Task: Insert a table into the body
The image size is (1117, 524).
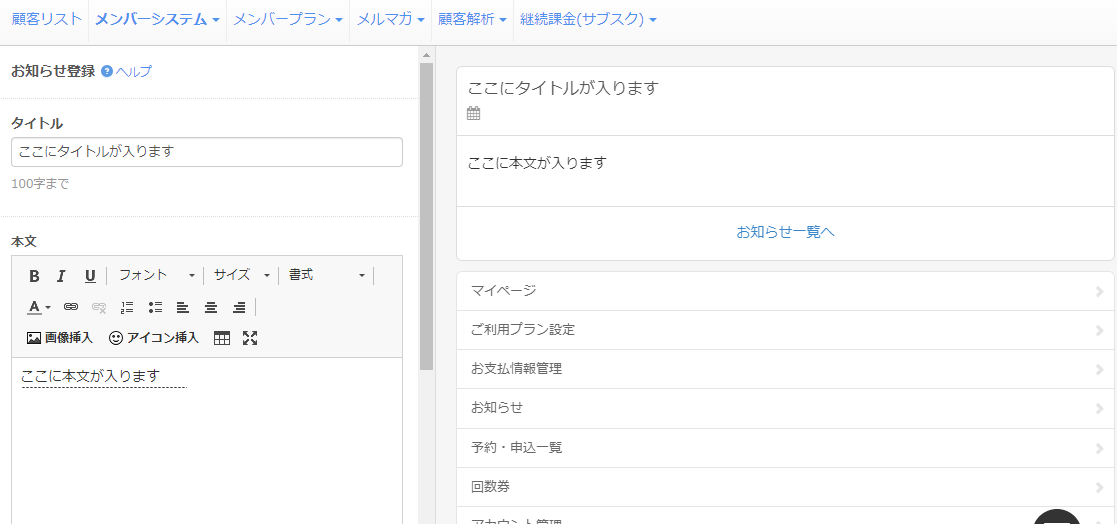Action: (222, 338)
